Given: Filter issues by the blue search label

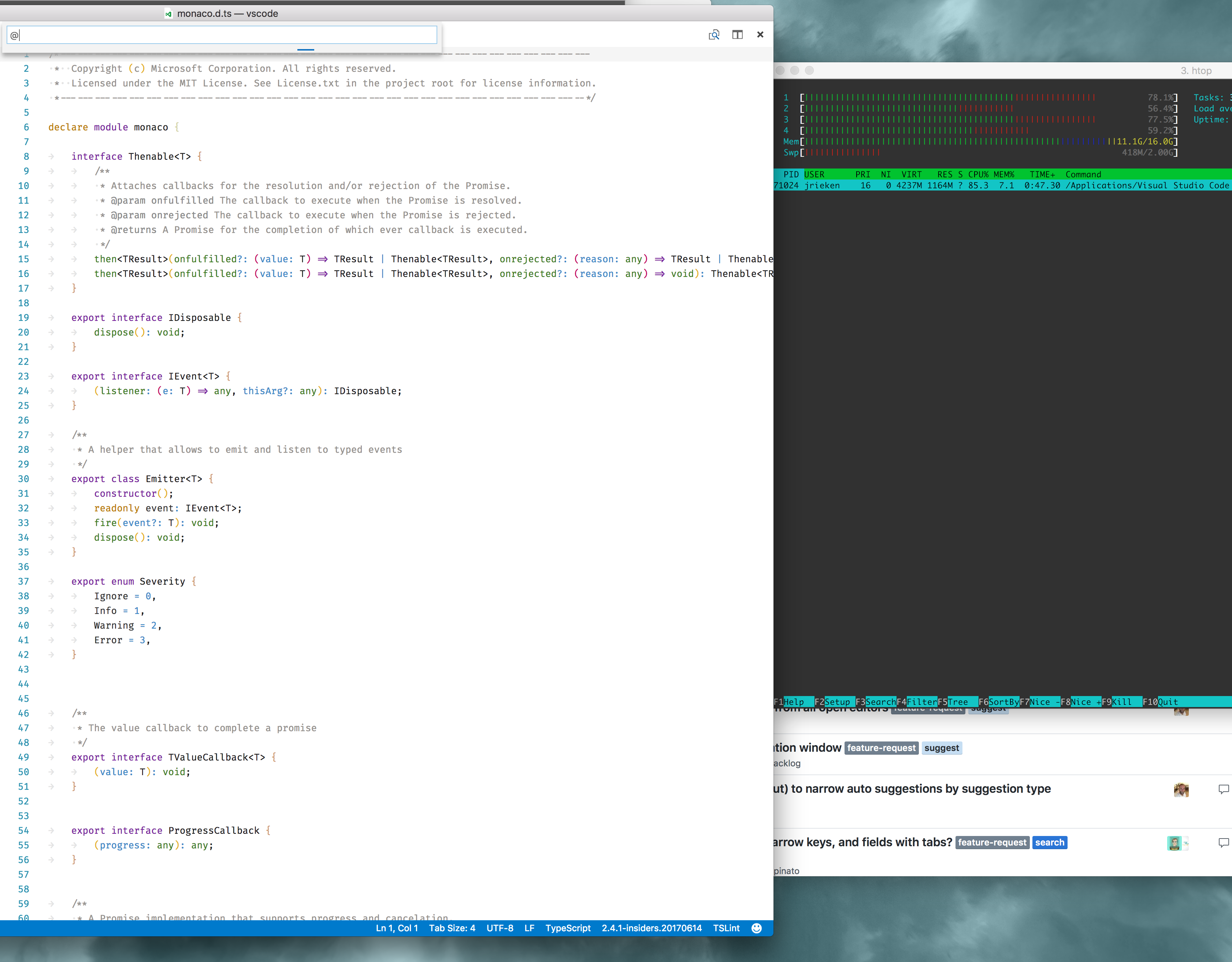Looking at the screenshot, I should click(1050, 842).
